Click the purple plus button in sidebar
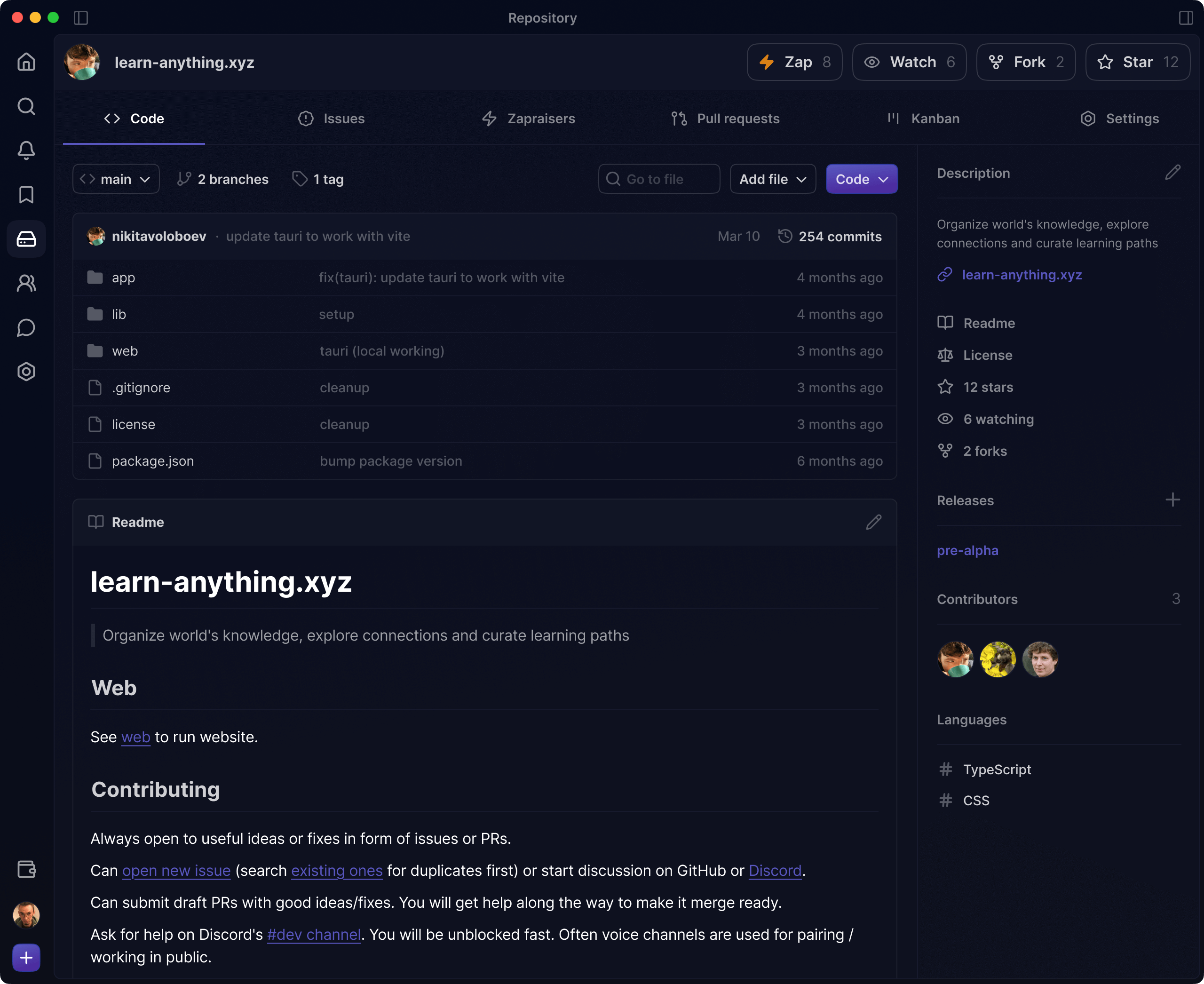The image size is (1204, 984). 26,958
